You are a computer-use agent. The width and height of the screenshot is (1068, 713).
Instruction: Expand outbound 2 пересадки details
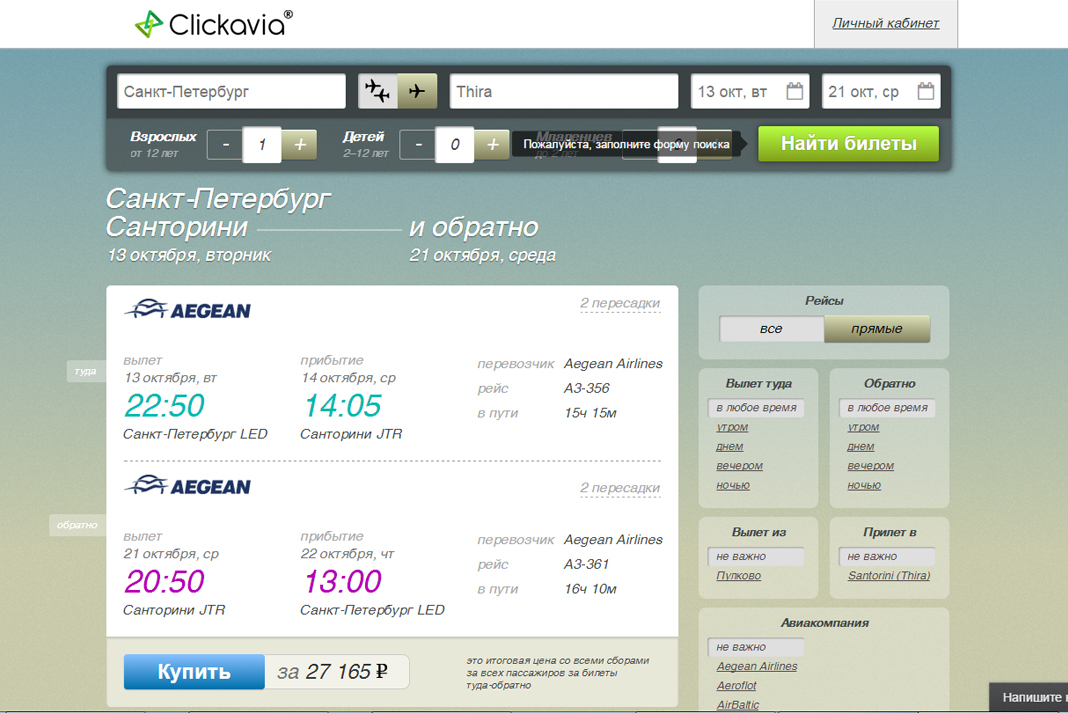[x=620, y=303]
